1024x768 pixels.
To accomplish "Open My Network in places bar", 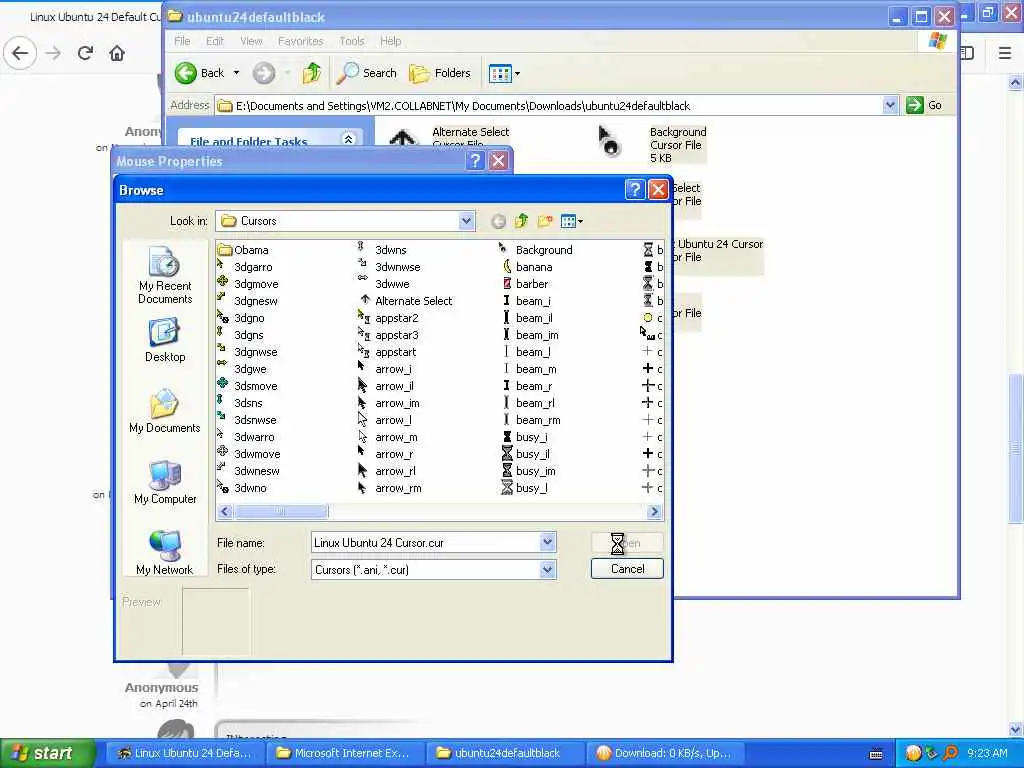I will point(165,553).
